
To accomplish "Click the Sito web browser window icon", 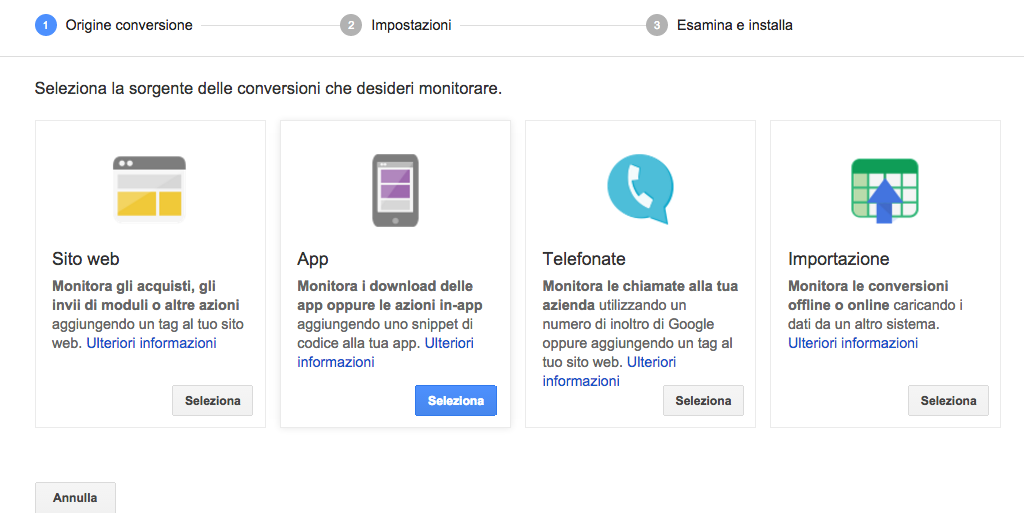I will pyautogui.click(x=150, y=189).
